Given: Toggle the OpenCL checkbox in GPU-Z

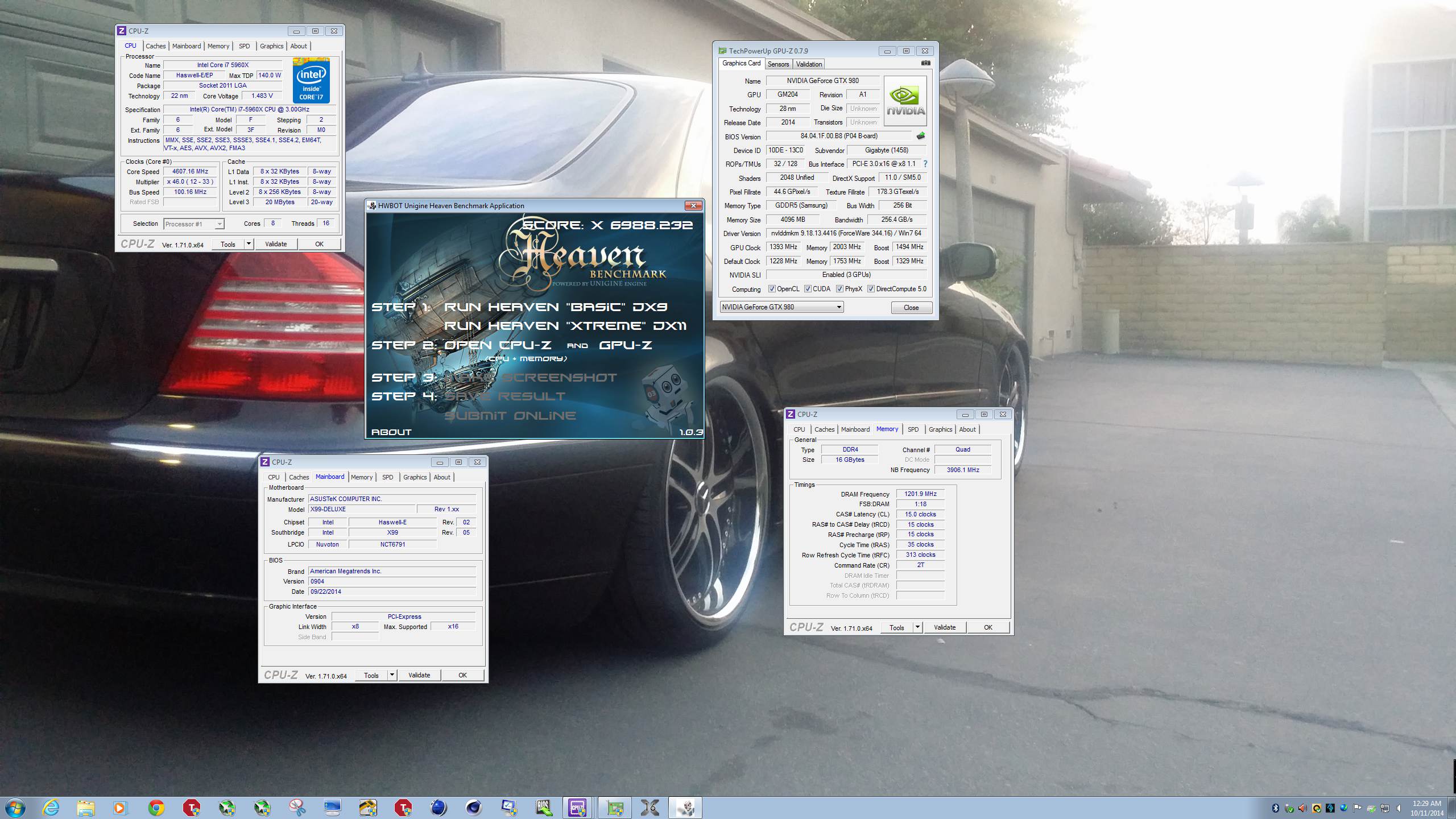Looking at the screenshot, I should (772, 289).
